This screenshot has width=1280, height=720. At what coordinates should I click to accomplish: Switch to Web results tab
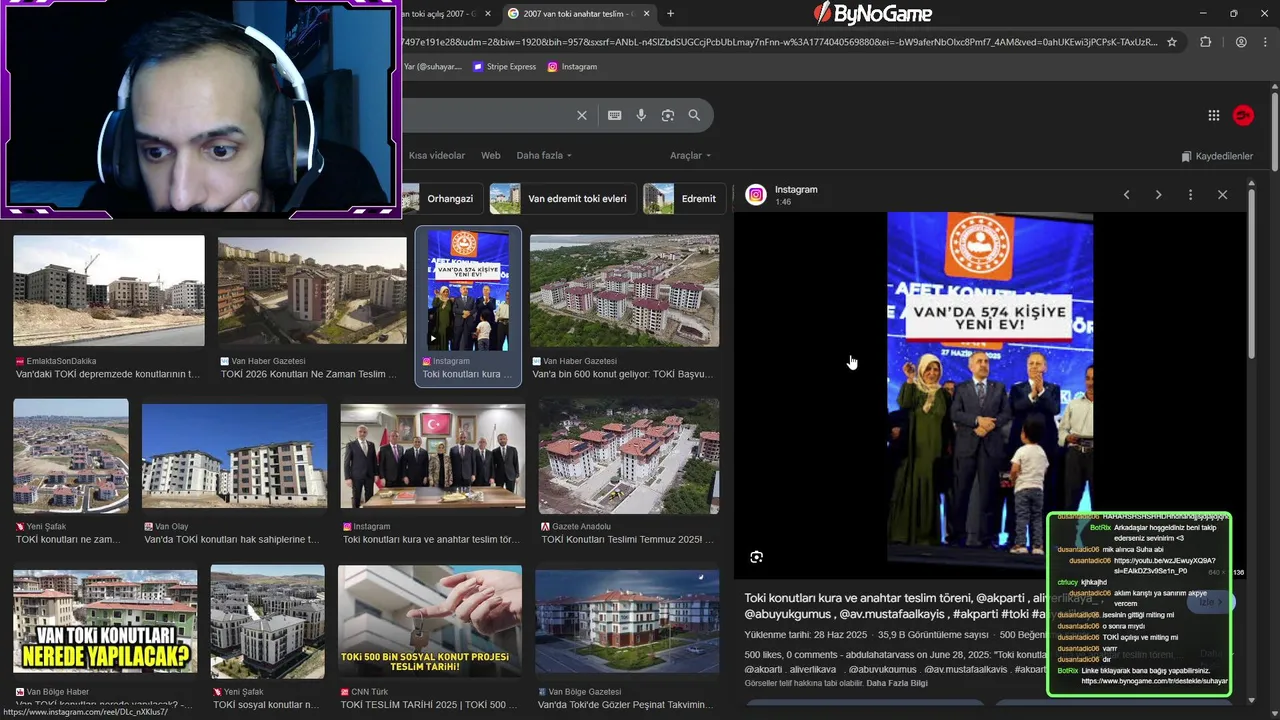coord(491,156)
